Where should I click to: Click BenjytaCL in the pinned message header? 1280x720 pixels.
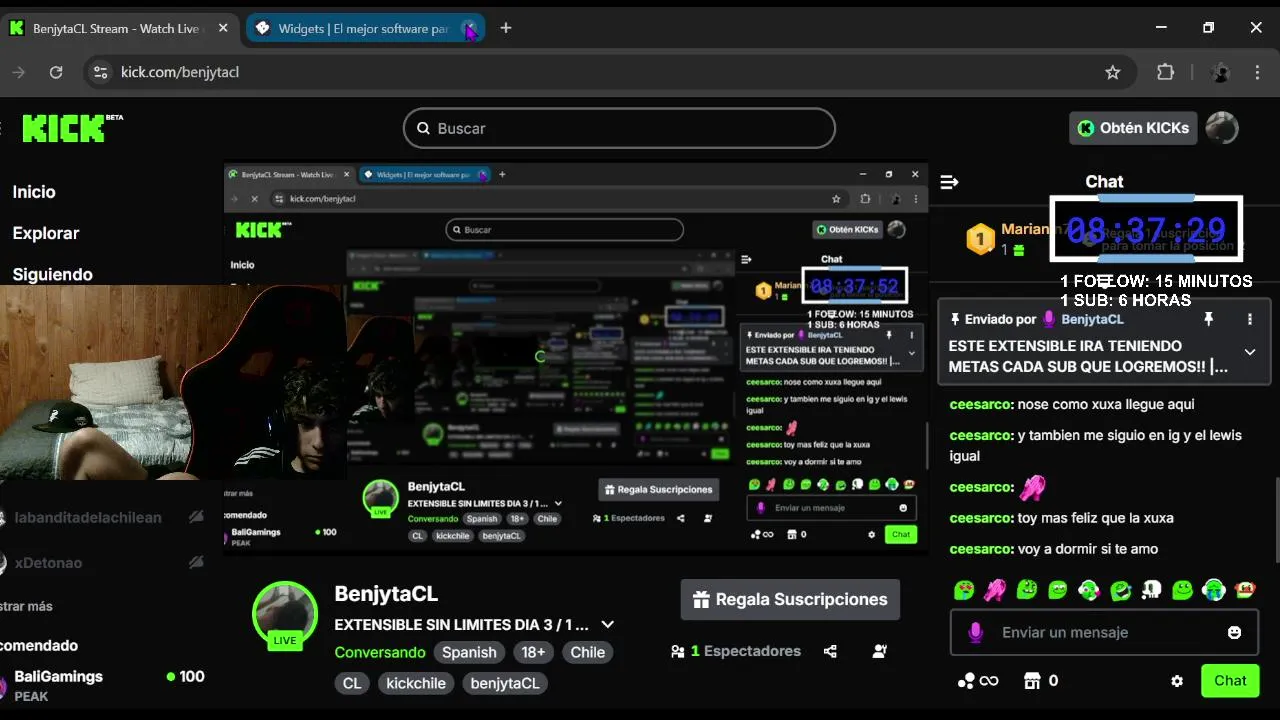(1092, 319)
